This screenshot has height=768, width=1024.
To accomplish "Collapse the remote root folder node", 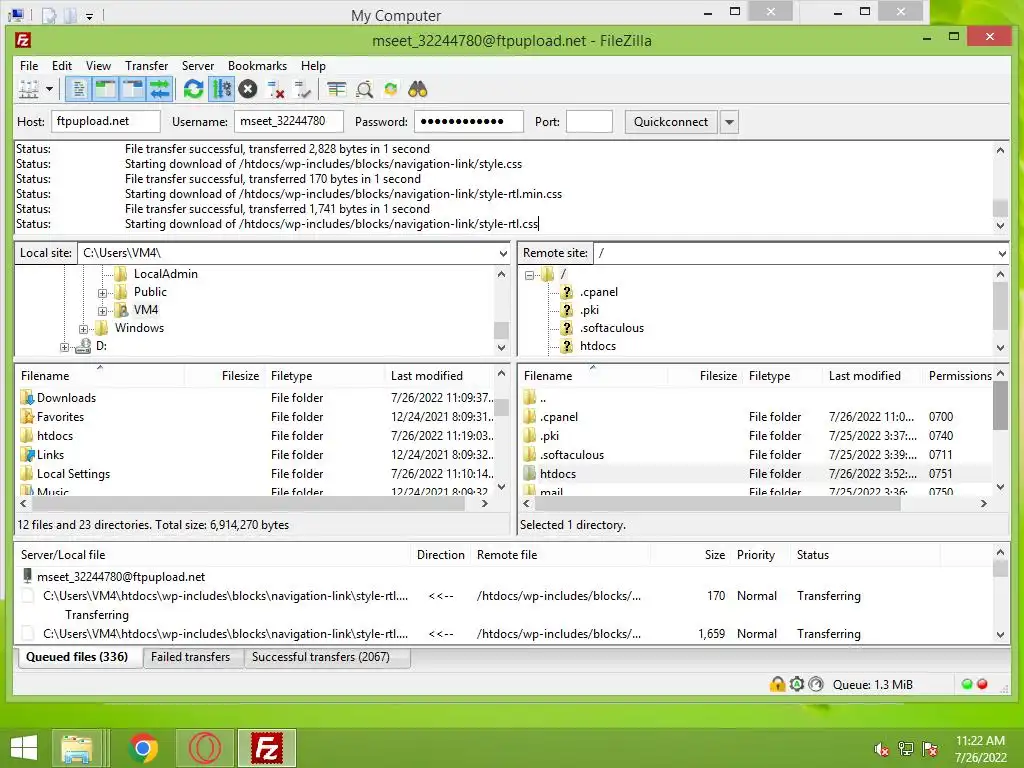I will pyautogui.click(x=529, y=275).
